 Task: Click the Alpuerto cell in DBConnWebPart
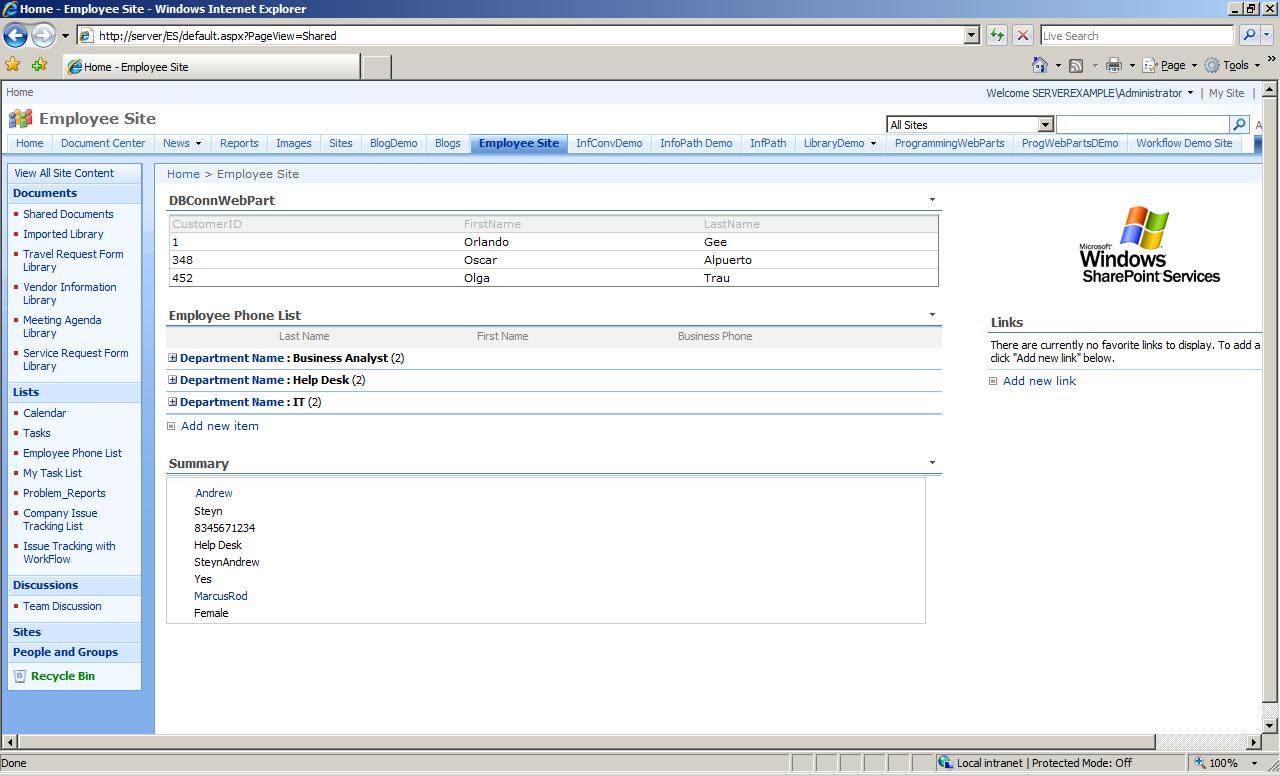[x=728, y=260]
